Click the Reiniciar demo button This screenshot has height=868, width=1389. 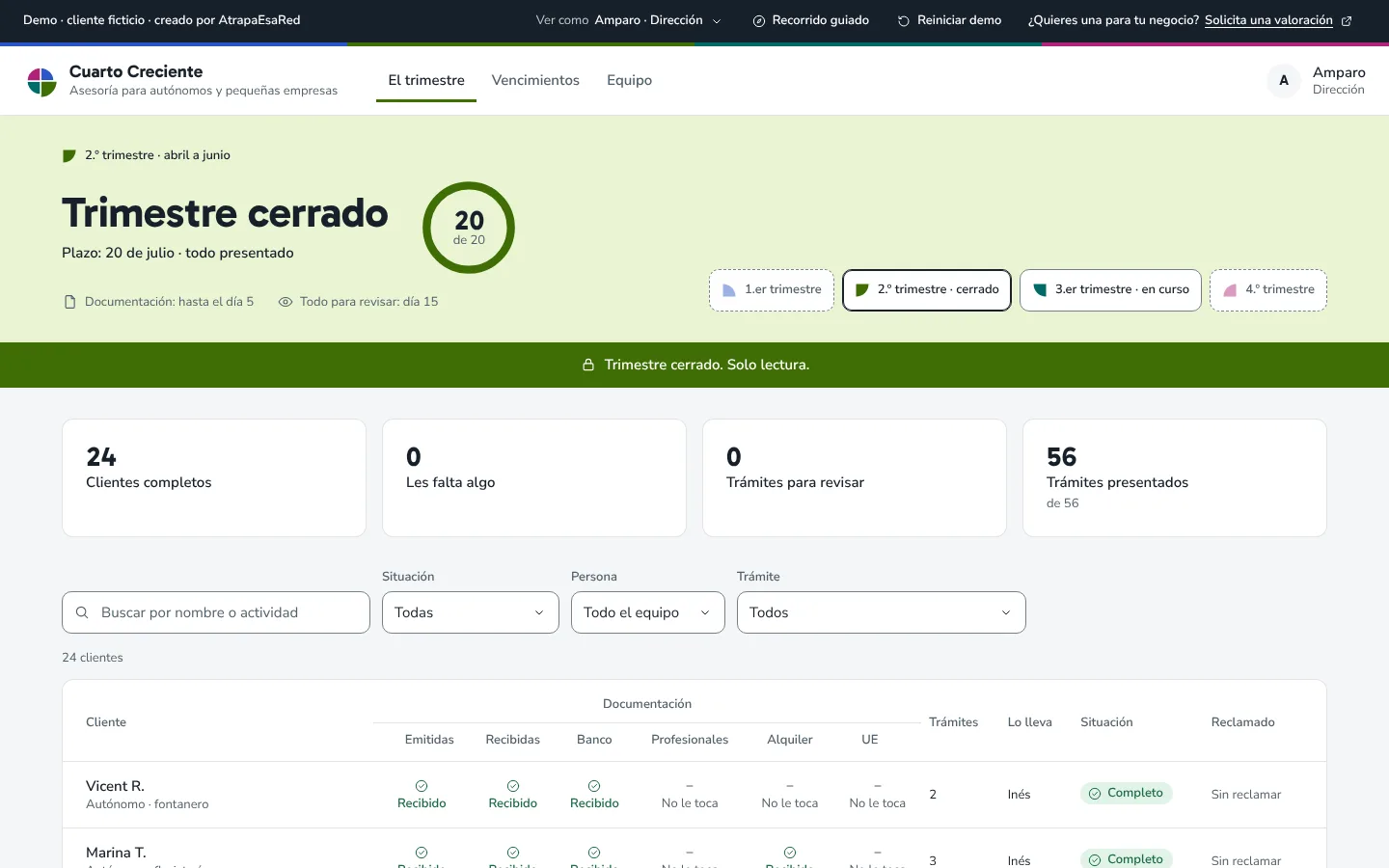click(950, 20)
